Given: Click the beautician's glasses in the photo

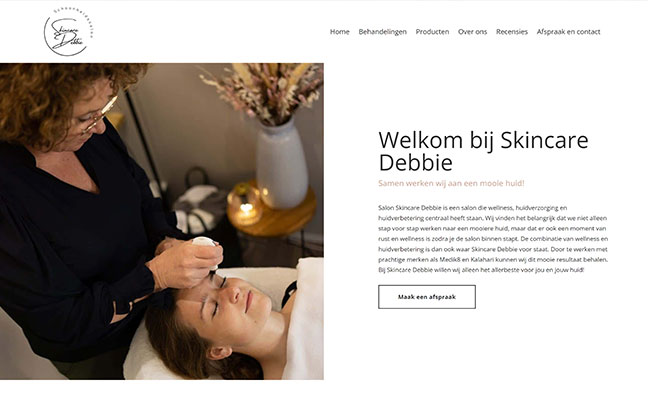Looking at the screenshot, I should tap(98, 115).
